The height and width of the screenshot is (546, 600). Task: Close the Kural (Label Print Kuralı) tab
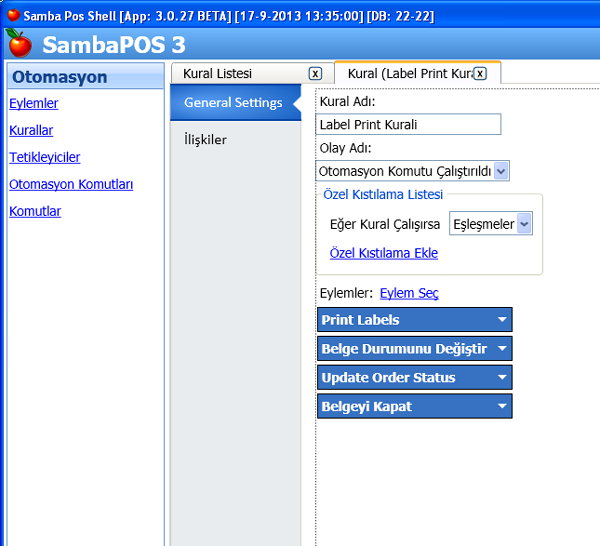click(x=480, y=73)
